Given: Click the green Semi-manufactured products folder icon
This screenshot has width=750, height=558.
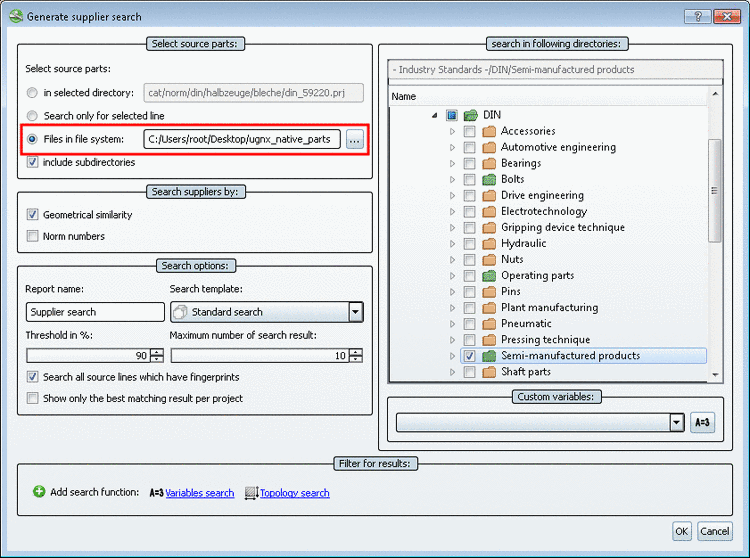Looking at the screenshot, I should click(x=489, y=356).
